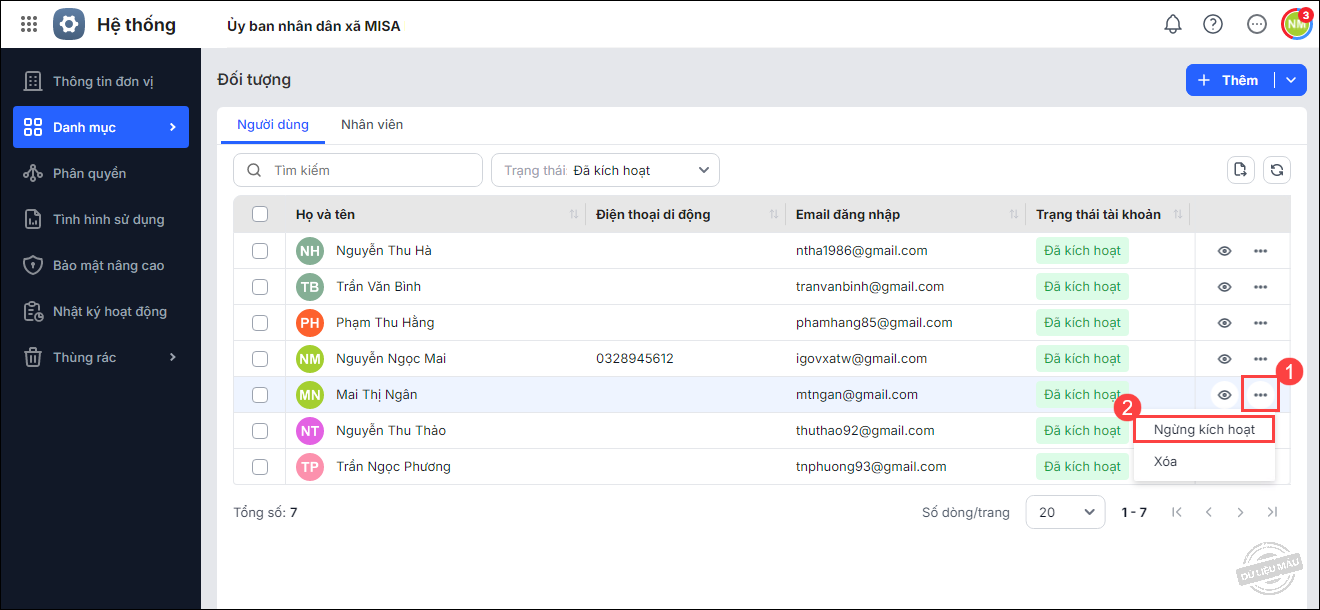Click the user avatar in header
1320x610 pixels.
click(x=1297, y=24)
